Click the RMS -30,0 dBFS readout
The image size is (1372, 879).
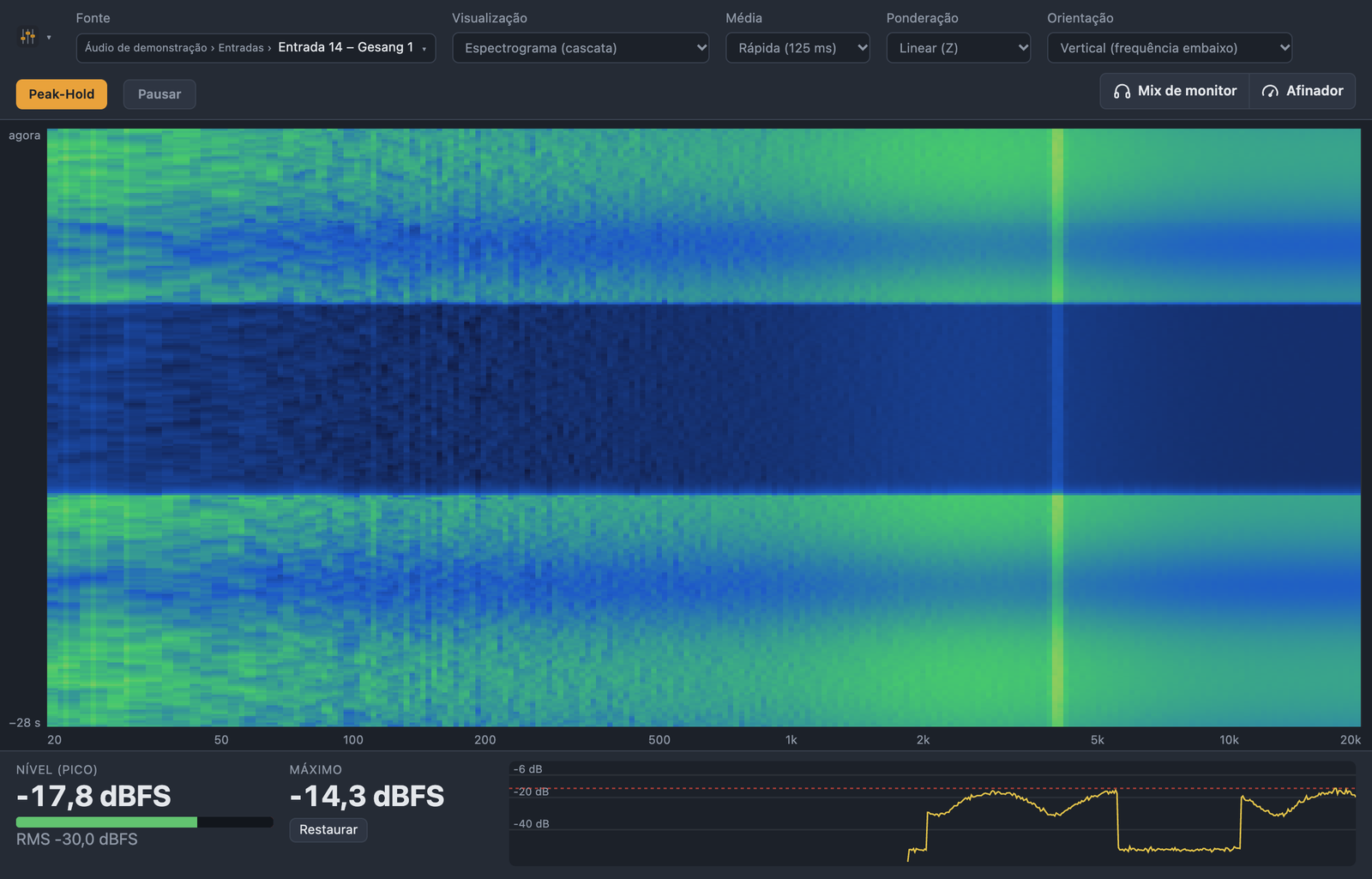pyautogui.click(x=77, y=840)
